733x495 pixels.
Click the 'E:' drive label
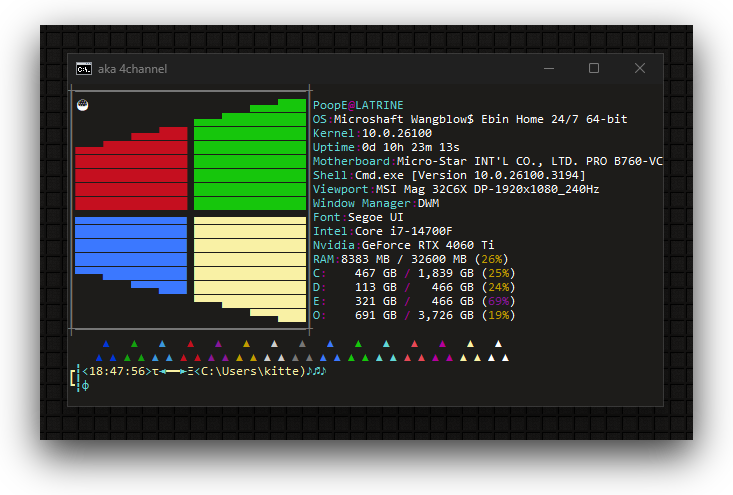319,301
